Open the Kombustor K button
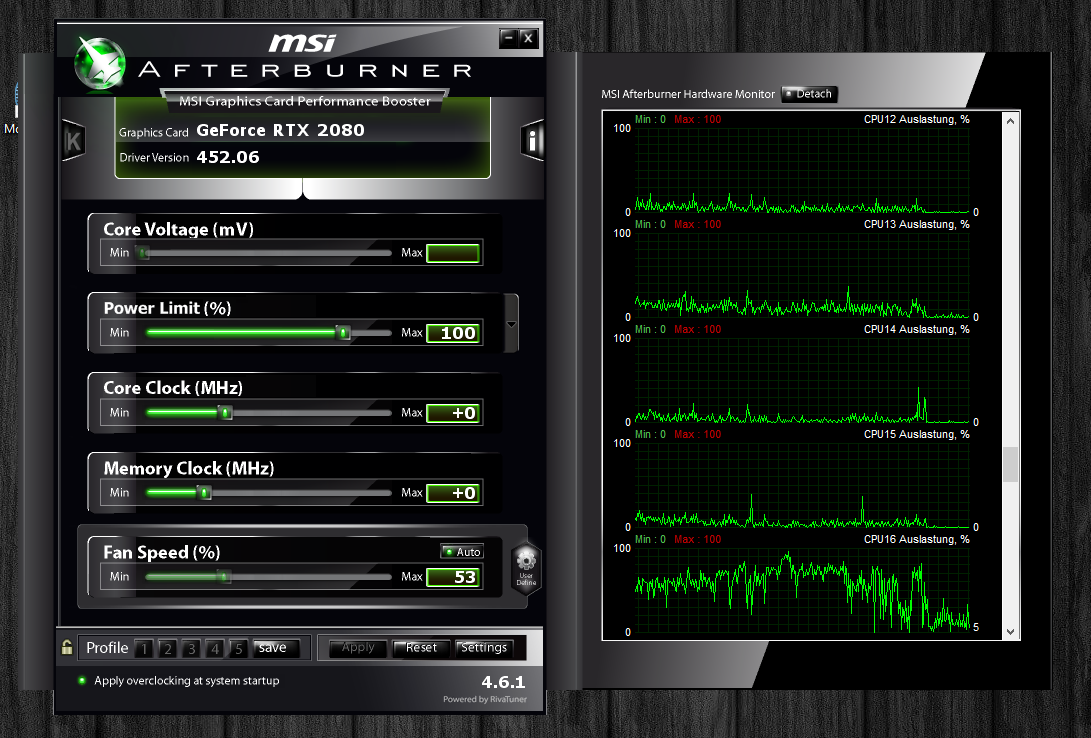 [73, 141]
